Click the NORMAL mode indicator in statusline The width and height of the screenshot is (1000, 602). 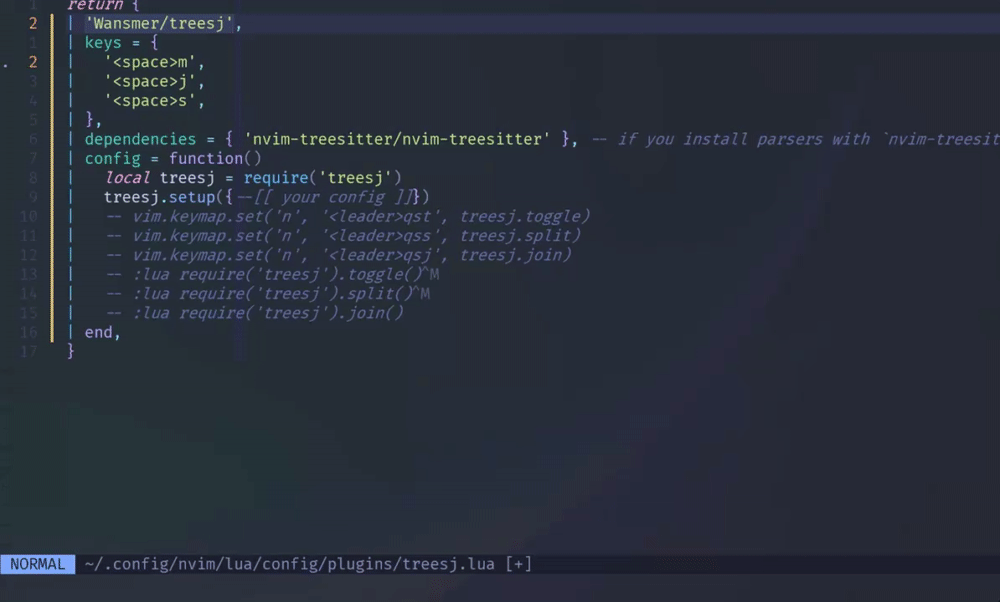[38, 564]
